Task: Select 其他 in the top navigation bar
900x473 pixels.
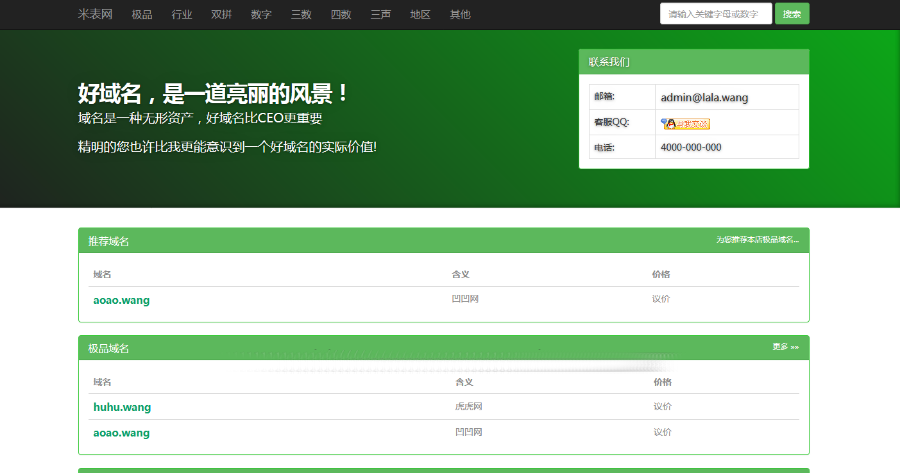Action: (x=460, y=14)
